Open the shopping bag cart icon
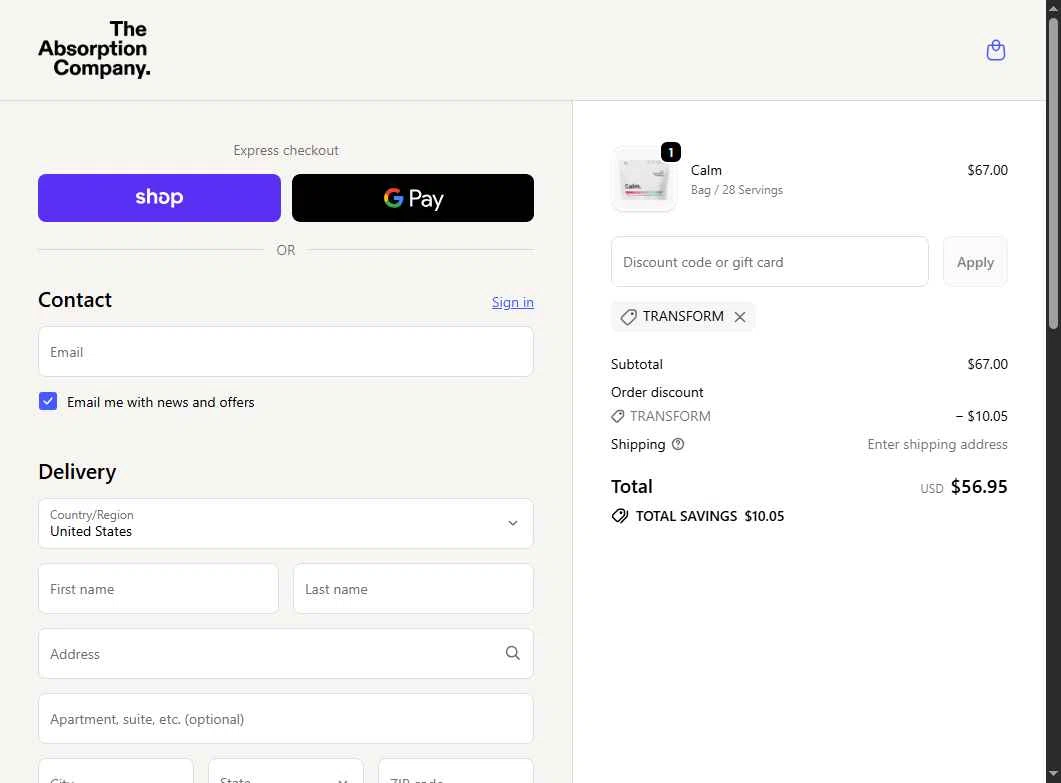 click(x=995, y=50)
